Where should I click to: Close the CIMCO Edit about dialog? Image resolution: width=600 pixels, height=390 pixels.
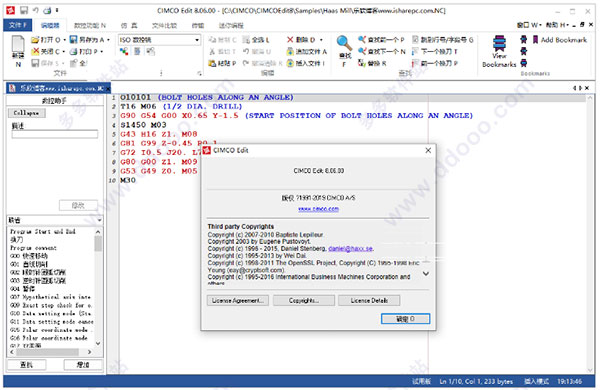(428, 150)
